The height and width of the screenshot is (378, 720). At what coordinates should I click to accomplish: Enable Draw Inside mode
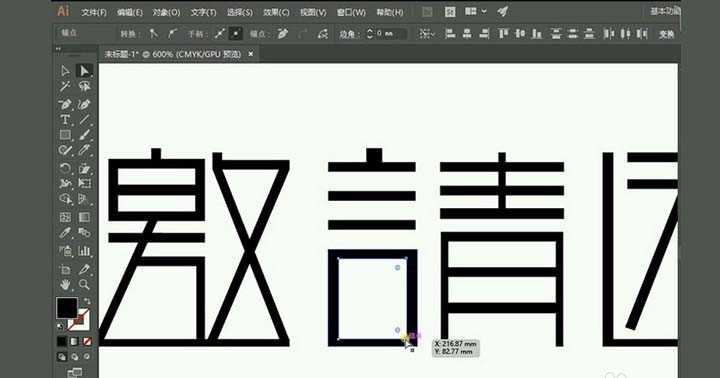pyautogui.click(x=86, y=356)
